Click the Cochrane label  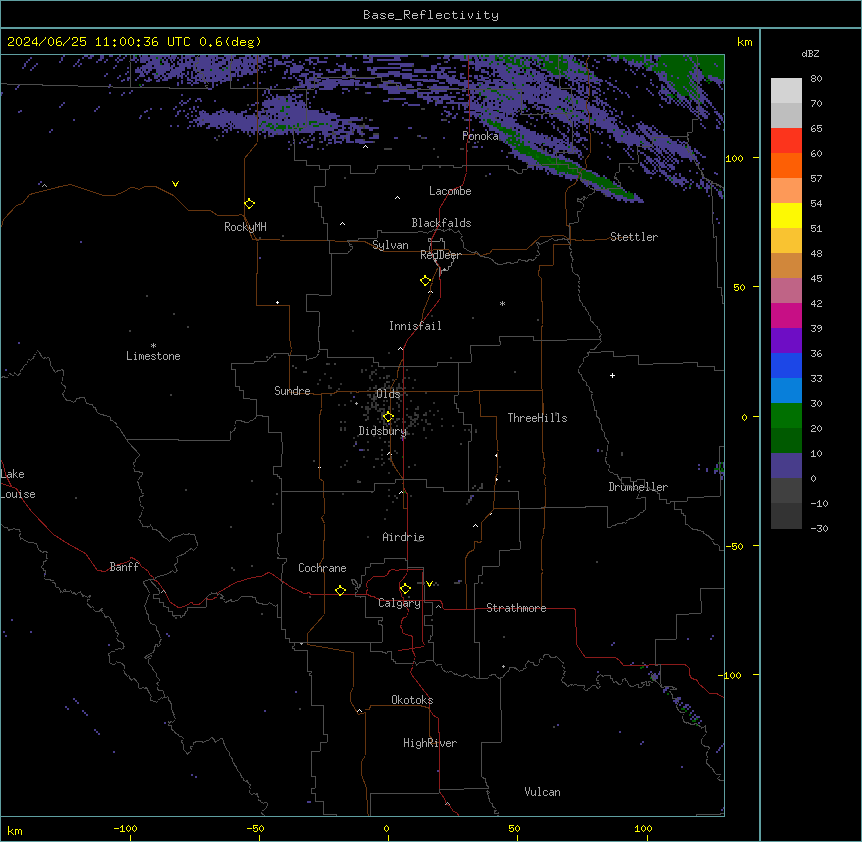coord(322,568)
